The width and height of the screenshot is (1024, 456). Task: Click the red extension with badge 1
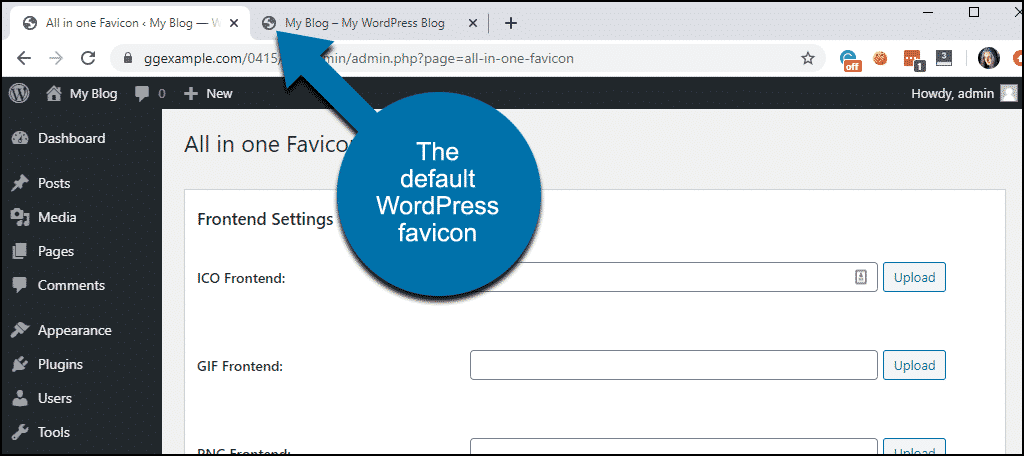tap(914, 60)
